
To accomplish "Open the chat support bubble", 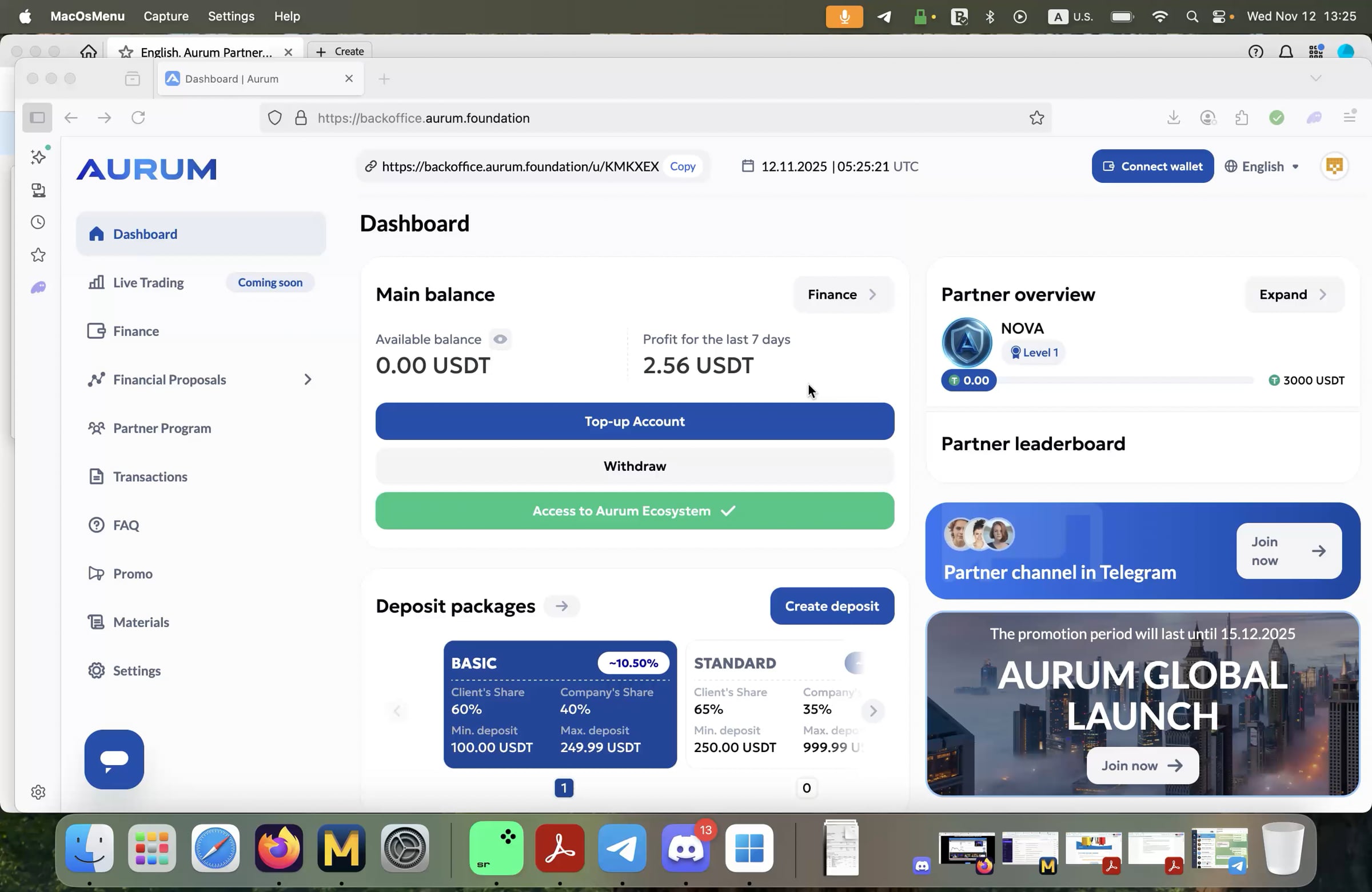I will click(114, 759).
